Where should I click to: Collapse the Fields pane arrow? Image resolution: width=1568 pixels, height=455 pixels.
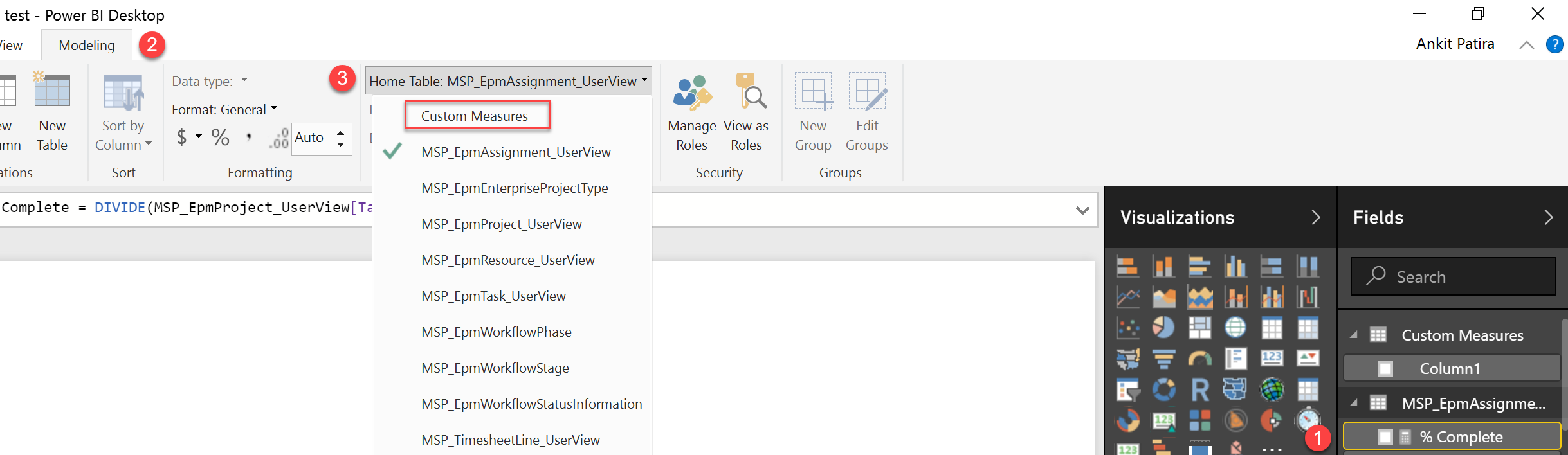click(x=1548, y=217)
